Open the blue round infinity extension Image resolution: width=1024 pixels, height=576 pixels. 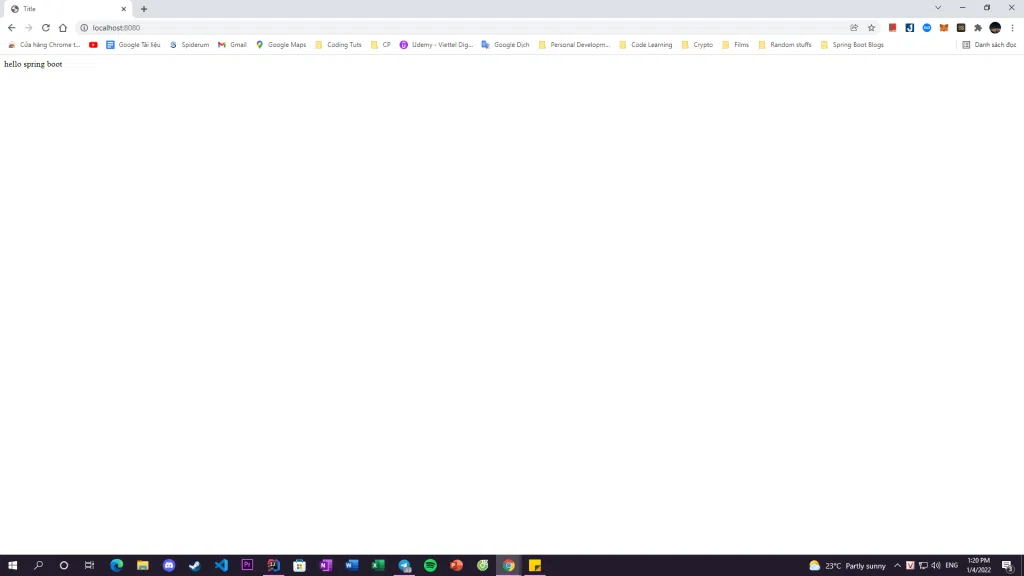coord(927,27)
